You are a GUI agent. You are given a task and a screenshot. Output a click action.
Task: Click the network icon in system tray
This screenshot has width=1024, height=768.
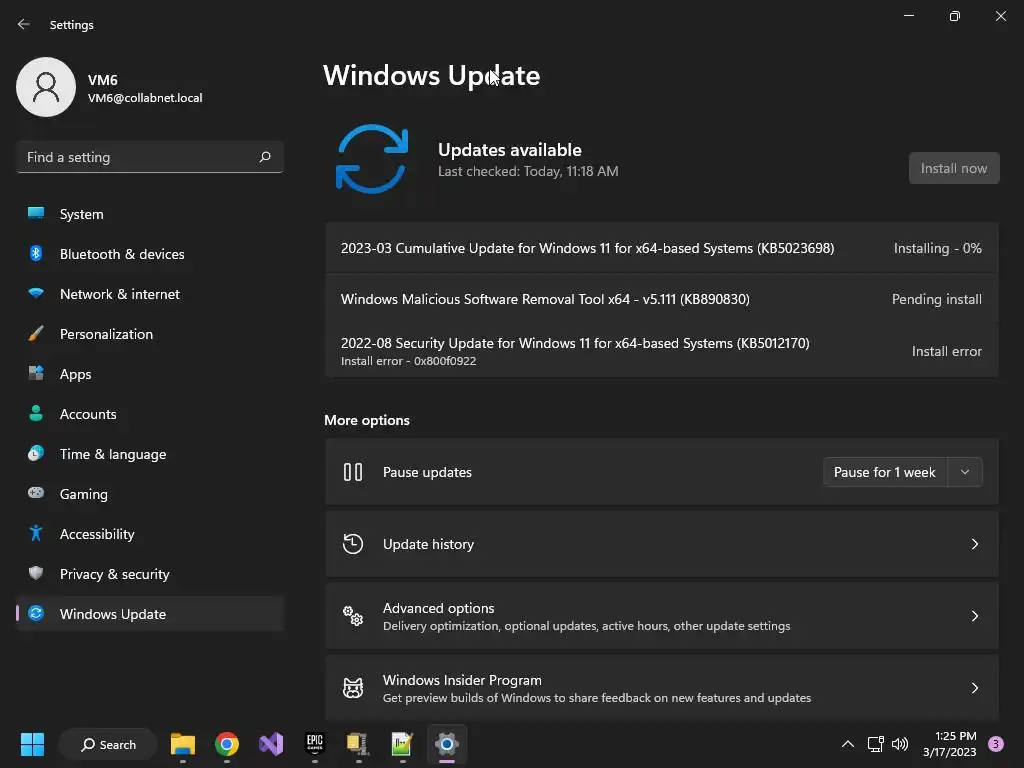pos(875,744)
